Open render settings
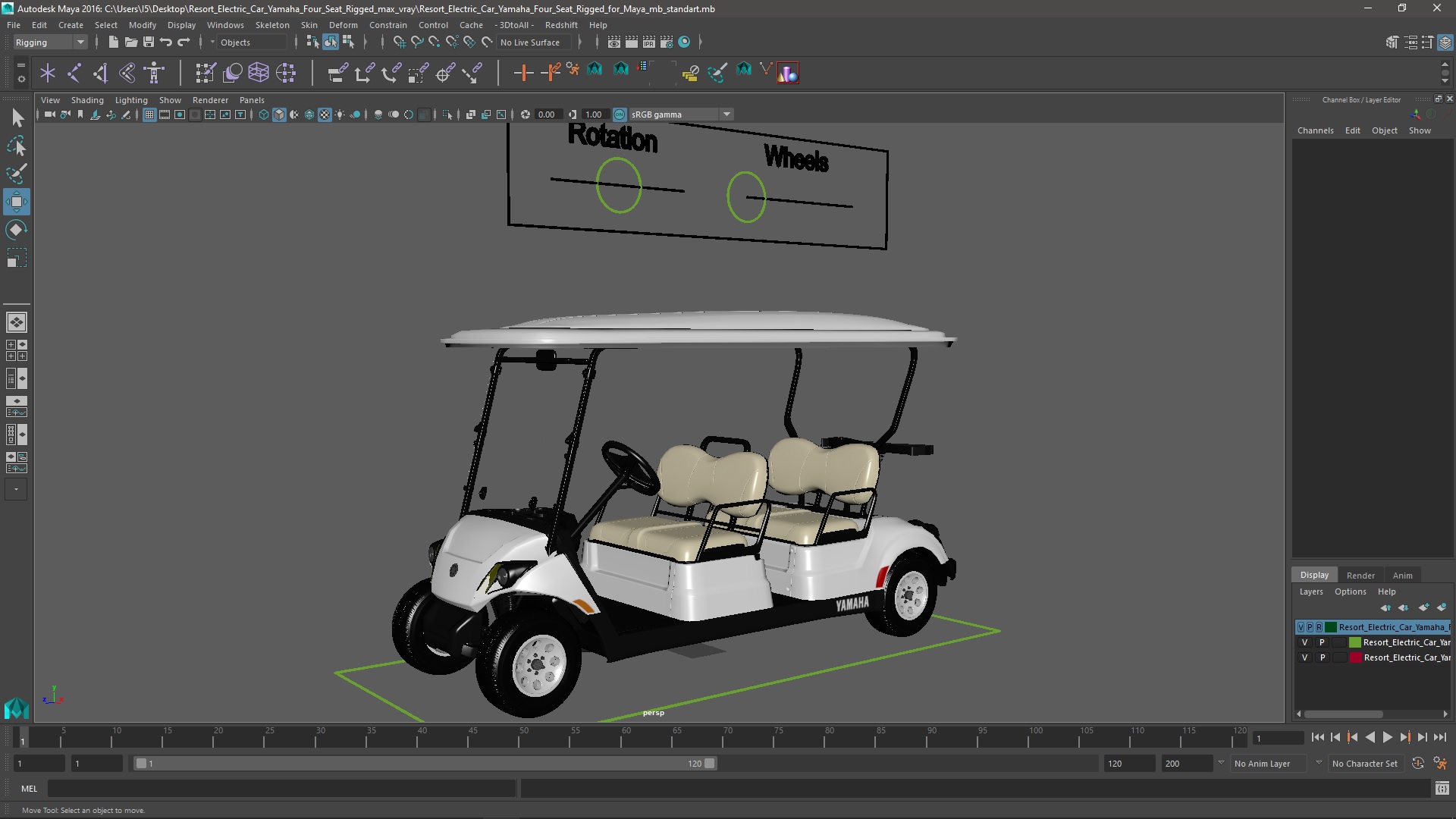Screen dimensions: 1456x819 click(667, 42)
